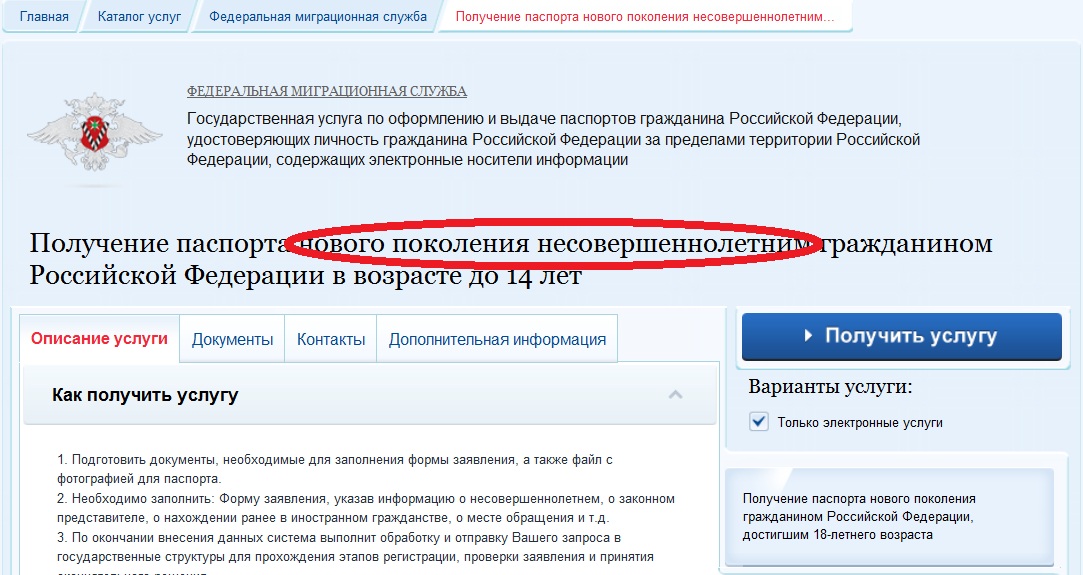Open the Федеральная миграционная служба breadcrumb
The width and height of the screenshot is (1083, 575).
tap(318, 17)
